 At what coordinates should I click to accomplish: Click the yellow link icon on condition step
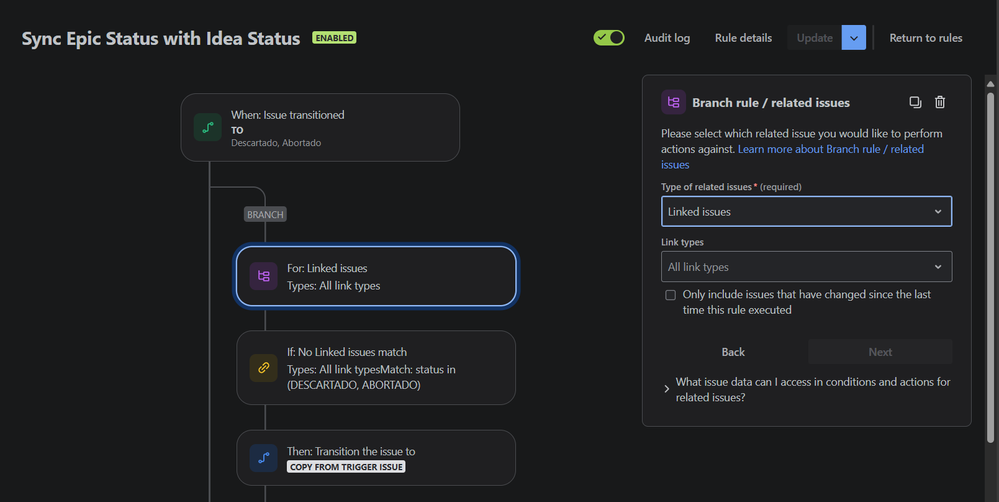[x=264, y=368]
